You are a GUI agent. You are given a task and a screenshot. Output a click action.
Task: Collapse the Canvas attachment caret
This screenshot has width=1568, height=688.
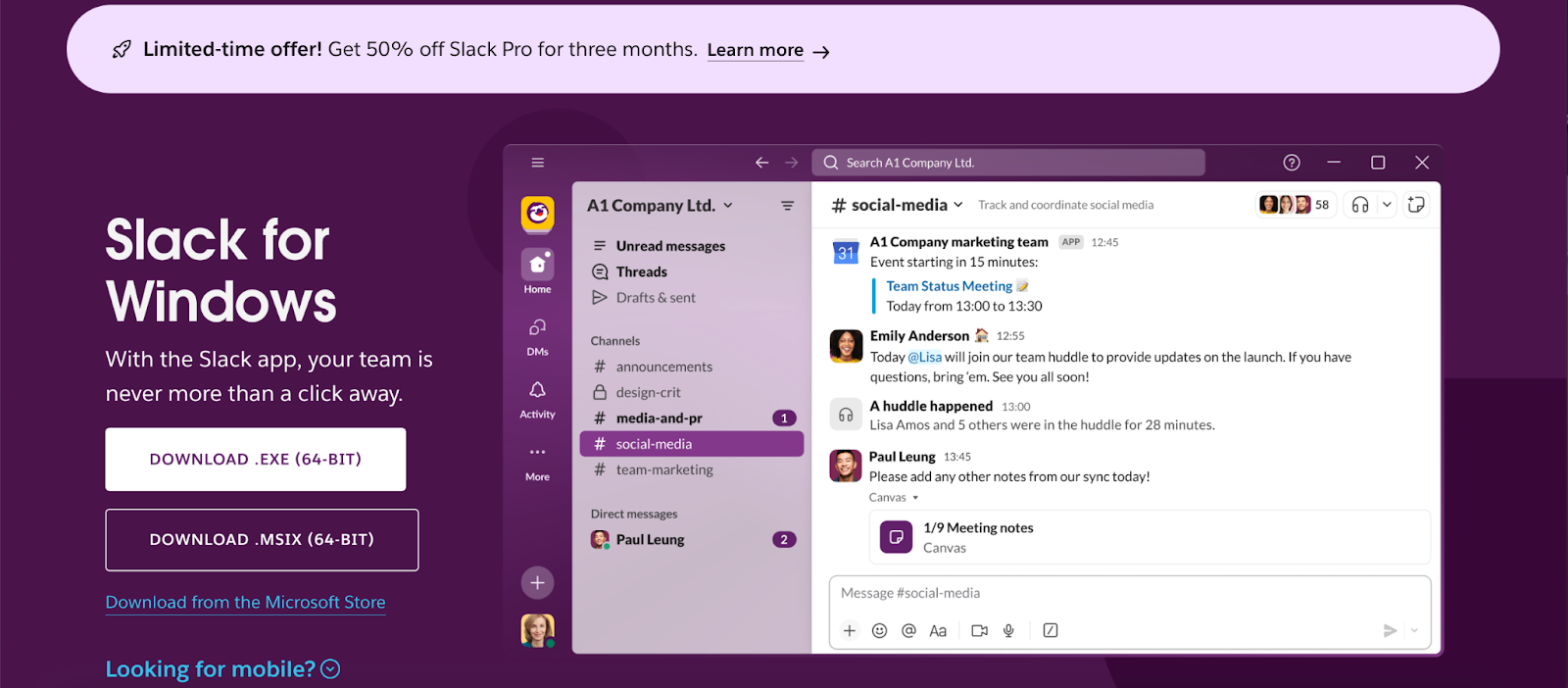tap(915, 498)
